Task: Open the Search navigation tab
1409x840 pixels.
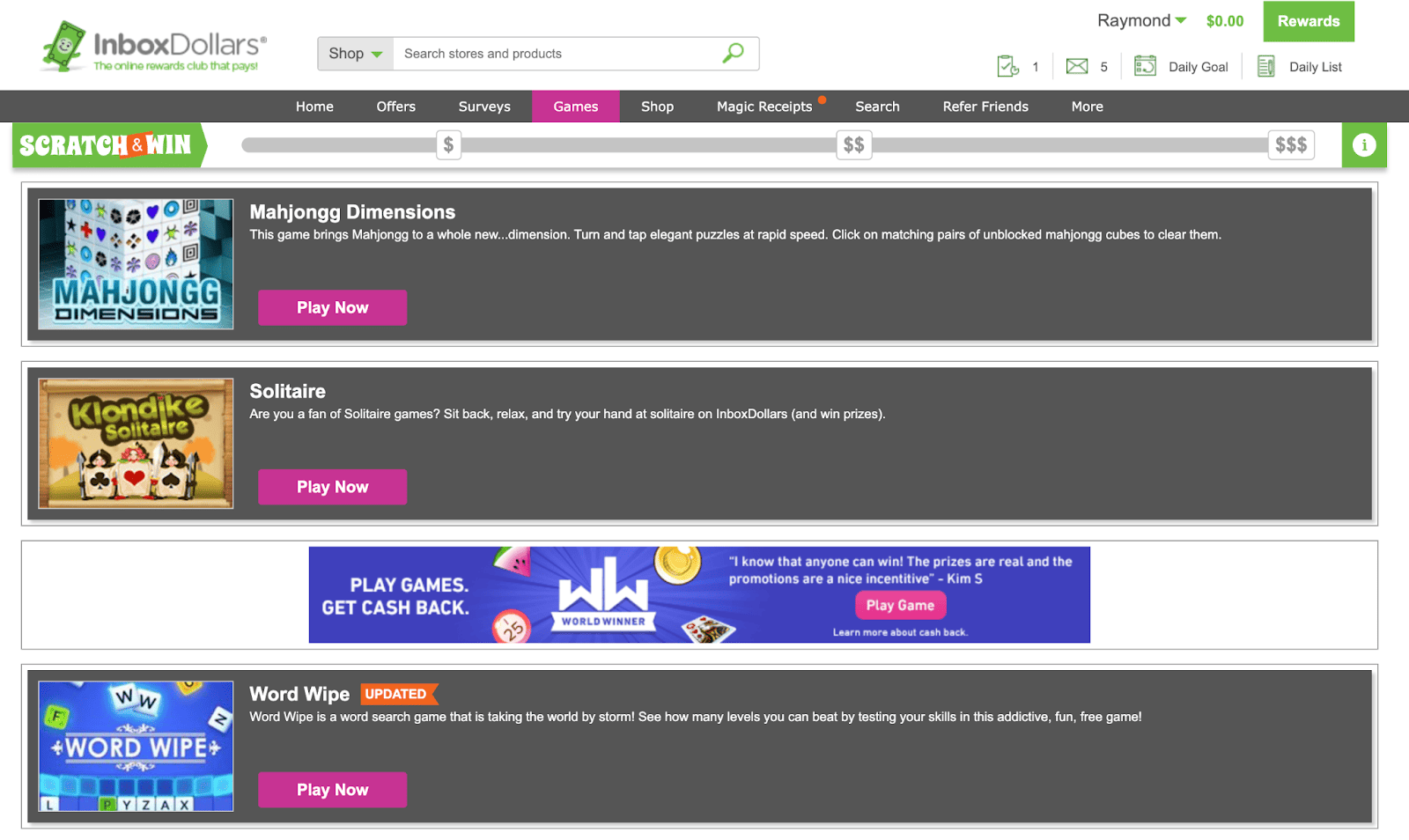Action: [877, 107]
